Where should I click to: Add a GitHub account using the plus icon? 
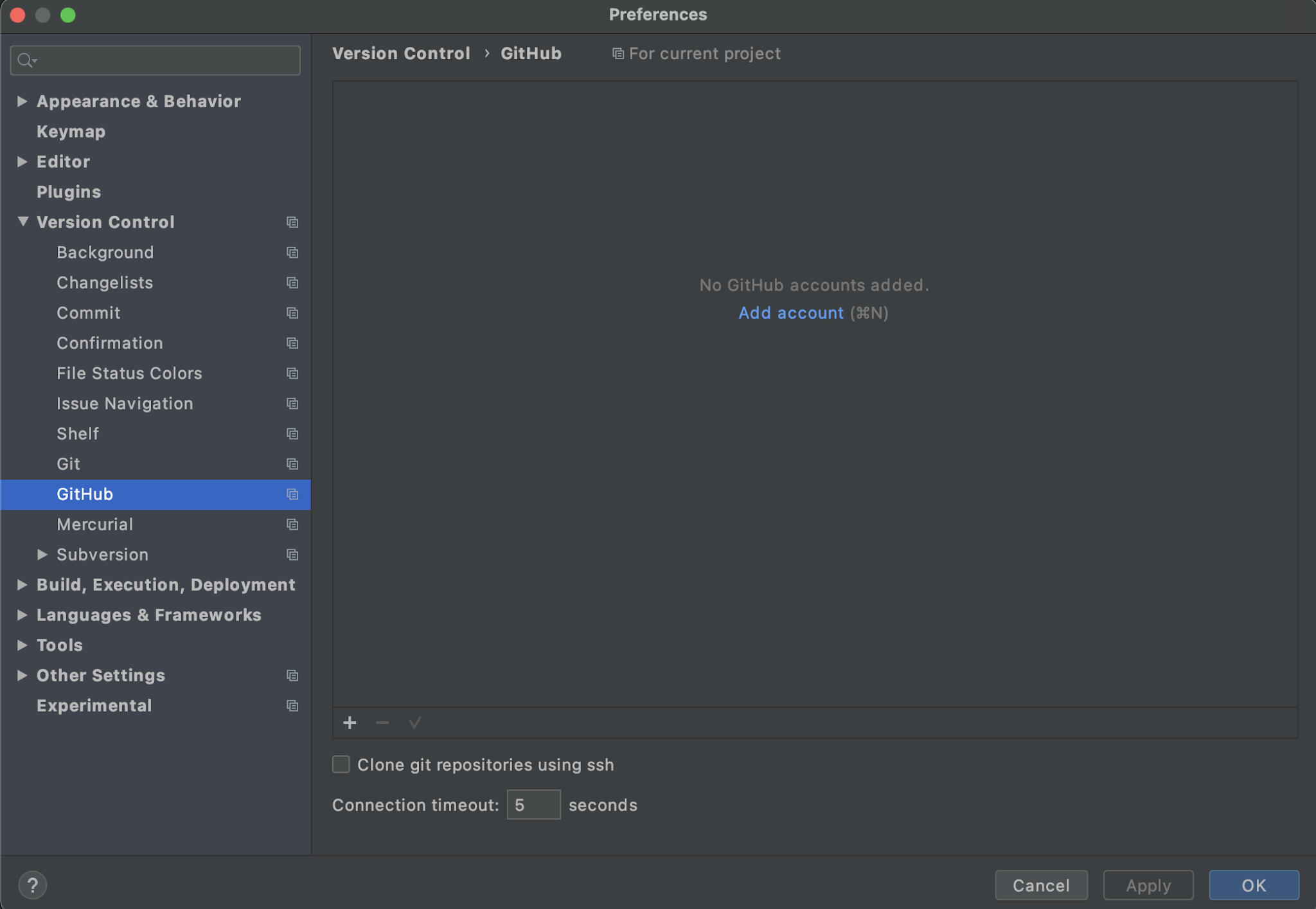349,723
